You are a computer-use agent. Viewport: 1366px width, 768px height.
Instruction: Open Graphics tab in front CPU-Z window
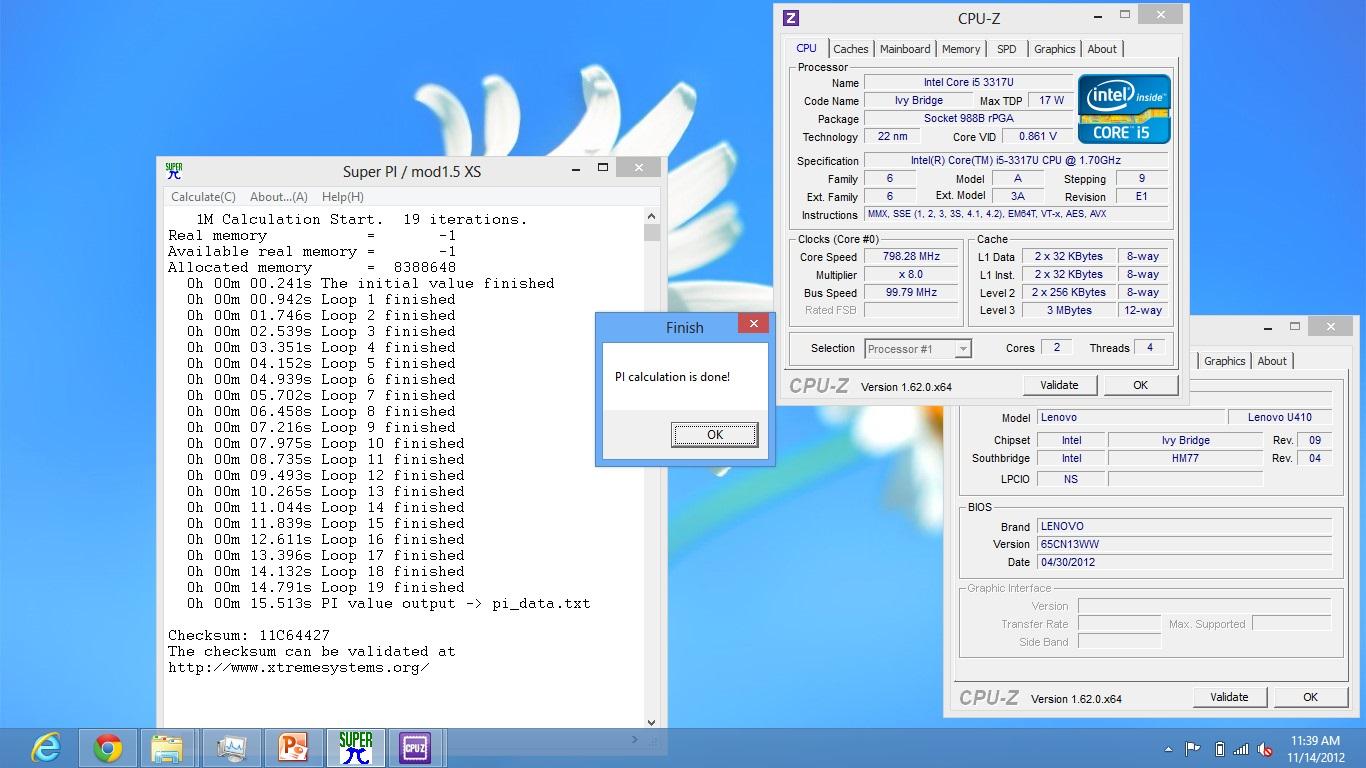pyautogui.click(x=1055, y=49)
